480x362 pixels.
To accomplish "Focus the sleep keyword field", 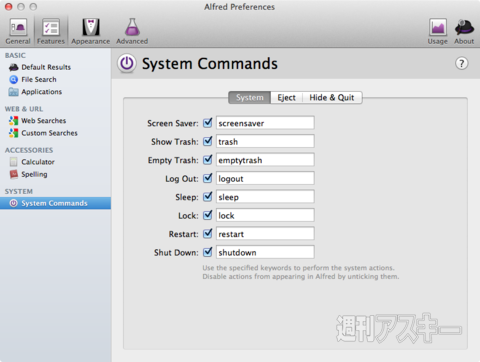I will [265, 197].
